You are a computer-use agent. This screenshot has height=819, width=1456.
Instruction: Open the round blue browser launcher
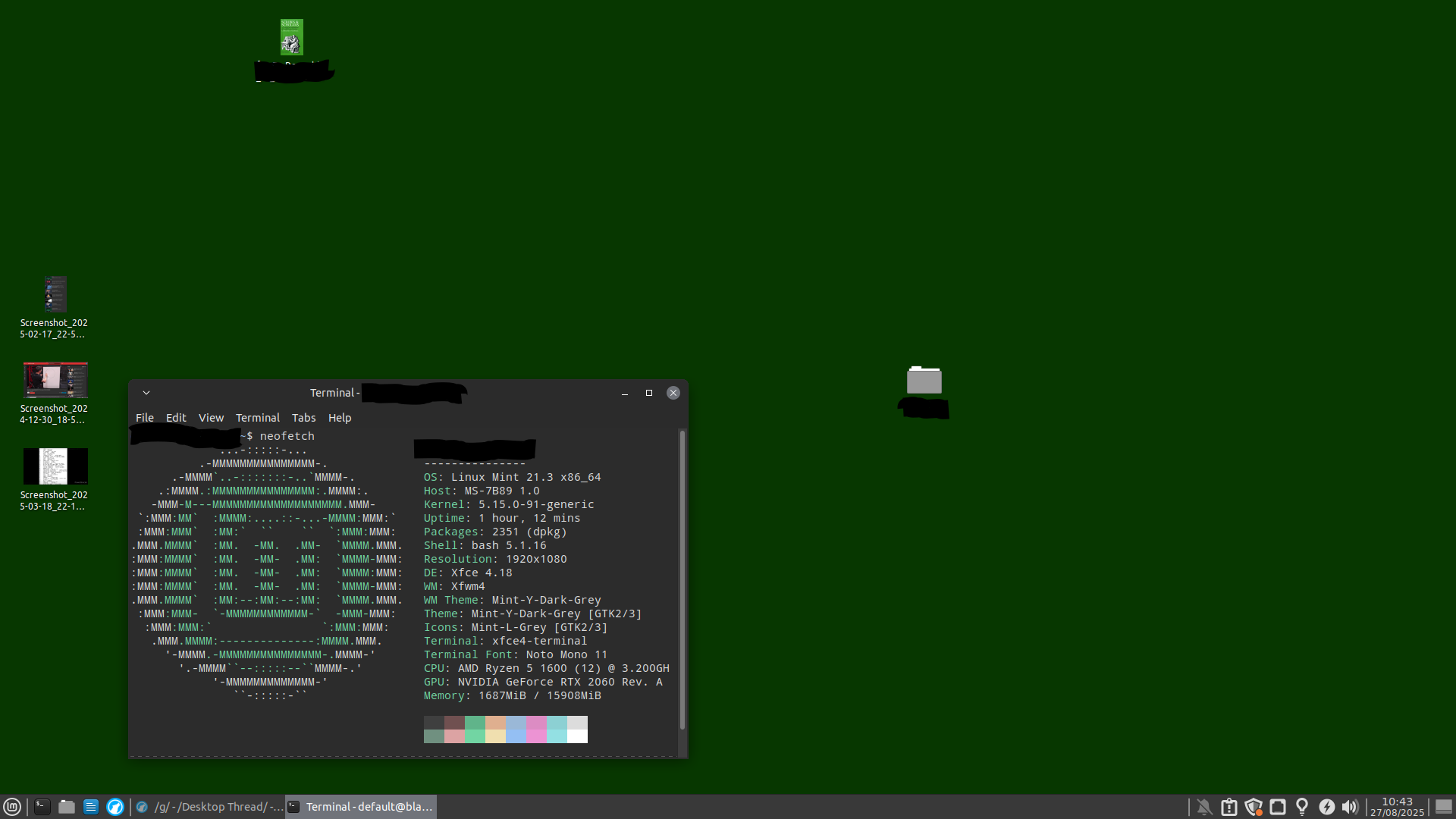click(115, 807)
